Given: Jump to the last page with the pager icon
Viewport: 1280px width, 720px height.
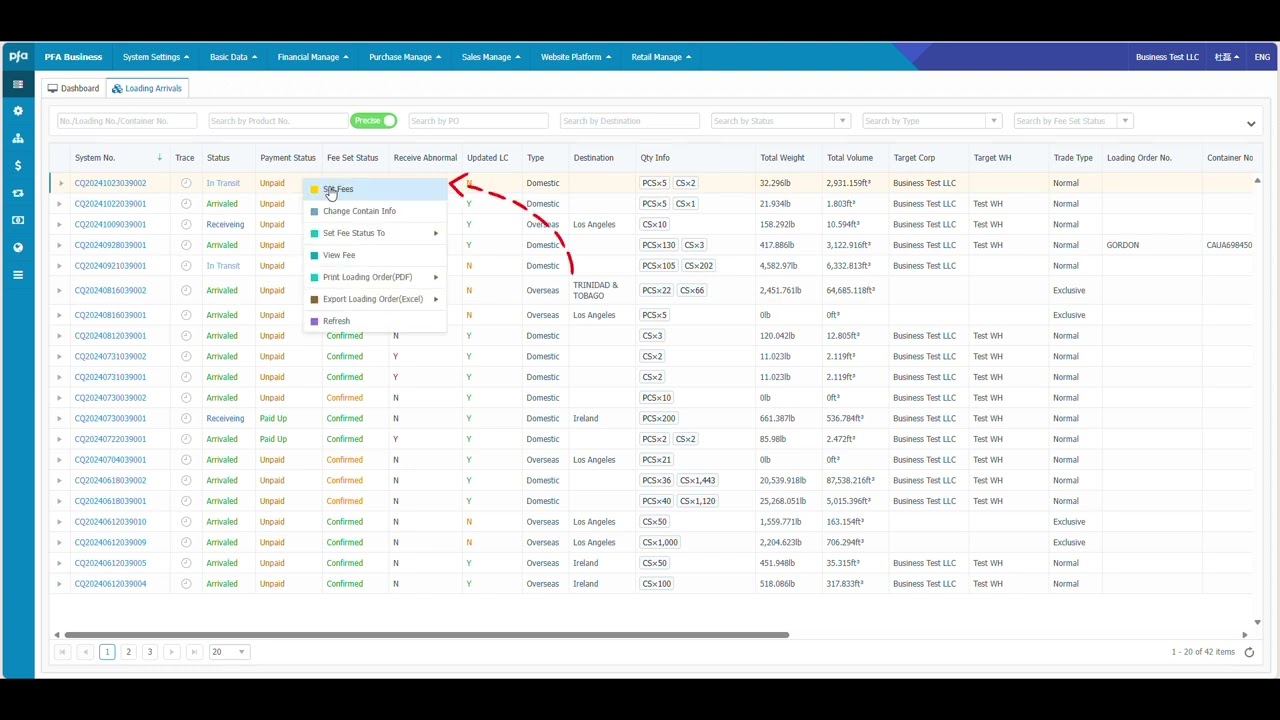Looking at the screenshot, I should pyautogui.click(x=195, y=652).
